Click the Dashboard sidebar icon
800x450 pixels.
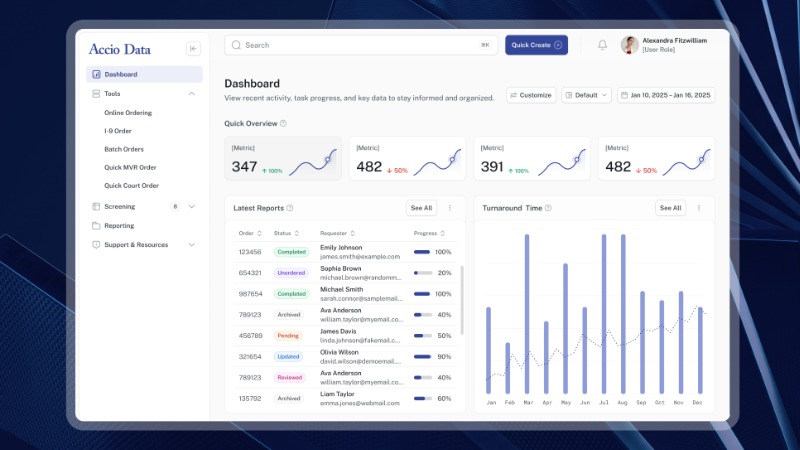point(96,74)
